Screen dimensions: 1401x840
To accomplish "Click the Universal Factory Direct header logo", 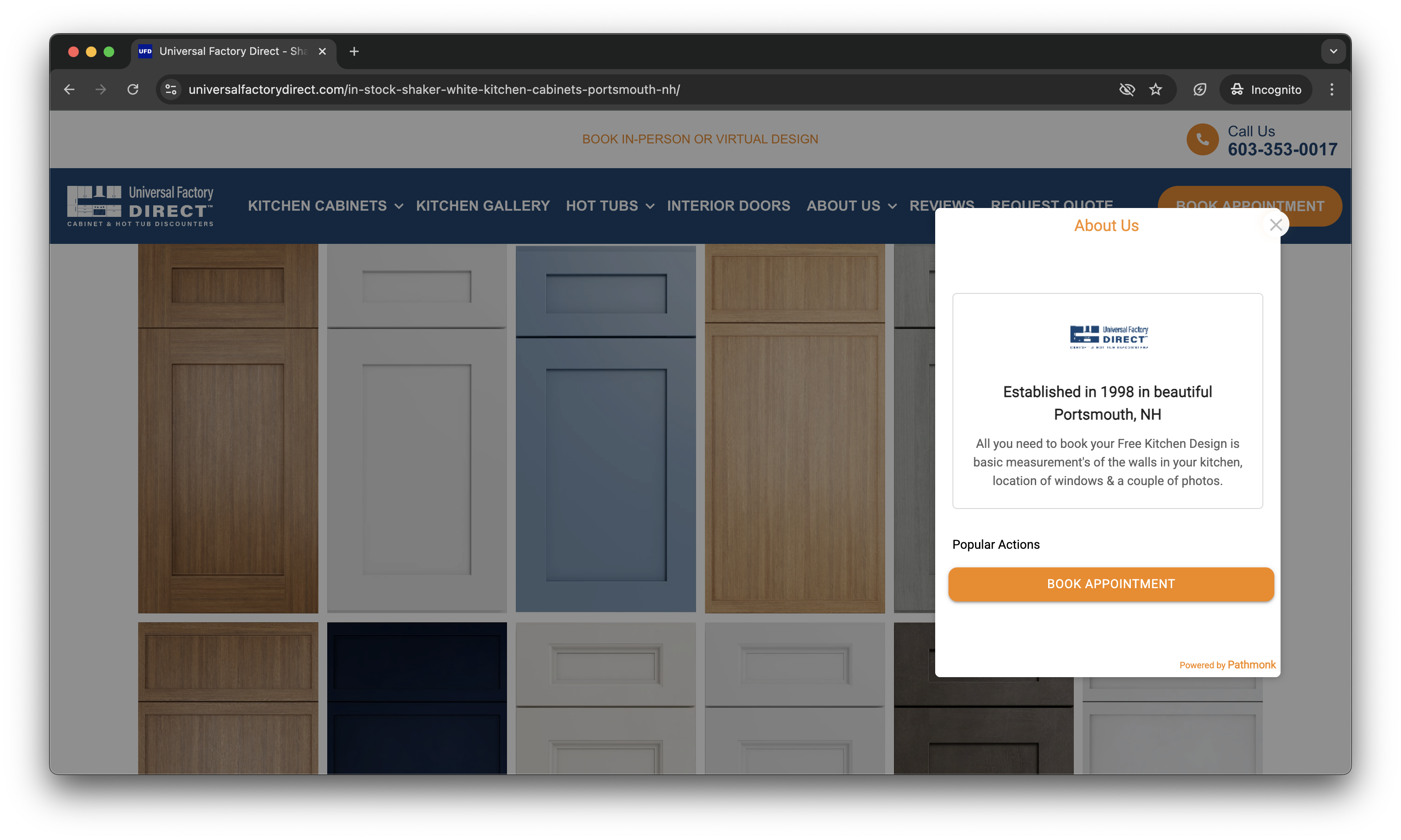I will click(x=140, y=206).
